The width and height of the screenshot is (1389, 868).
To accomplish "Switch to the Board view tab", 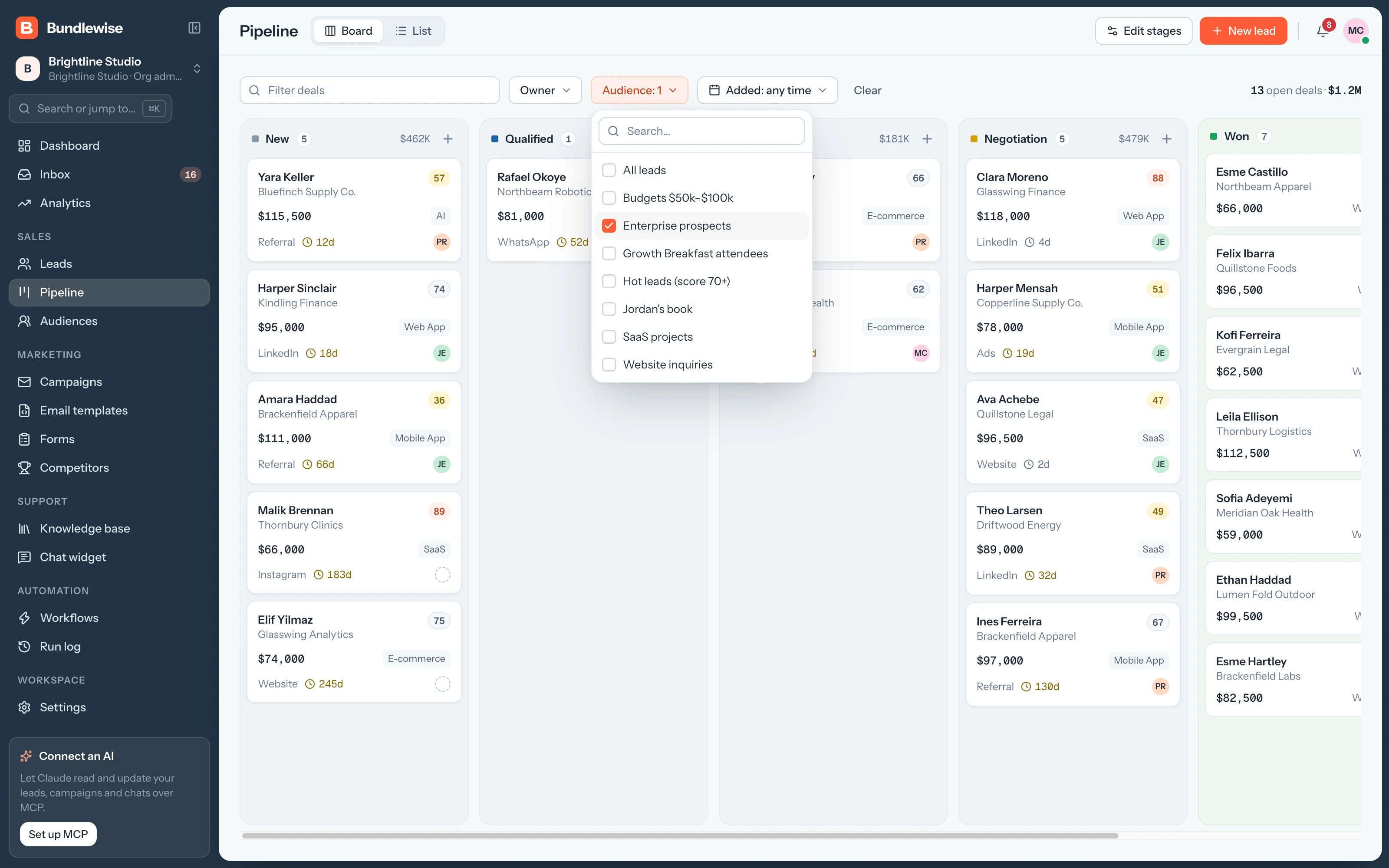I will 349,31.
